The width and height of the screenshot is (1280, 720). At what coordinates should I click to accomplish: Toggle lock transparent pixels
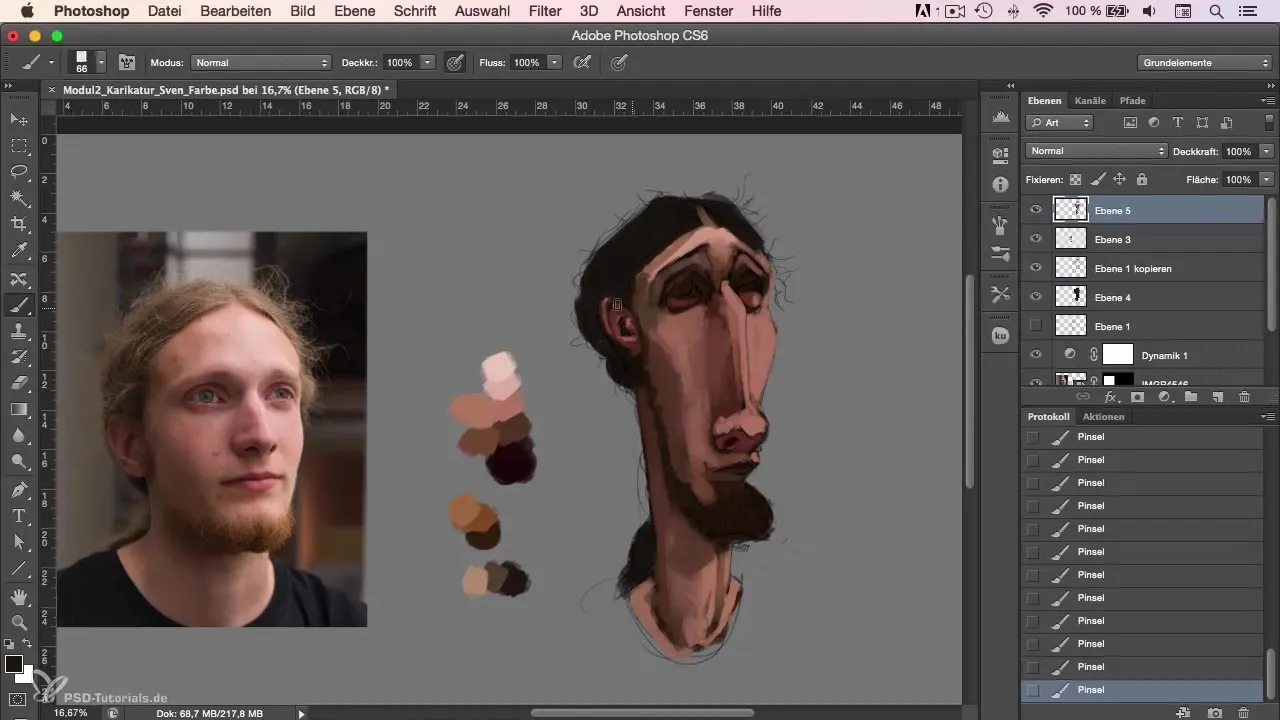(x=1076, y=180)
